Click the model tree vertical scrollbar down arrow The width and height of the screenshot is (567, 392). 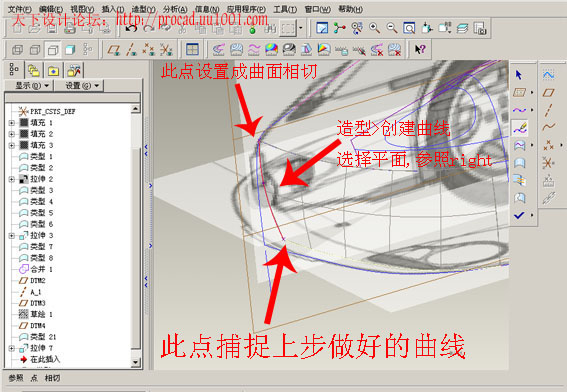pyautogui.click(x=136, y=362)
